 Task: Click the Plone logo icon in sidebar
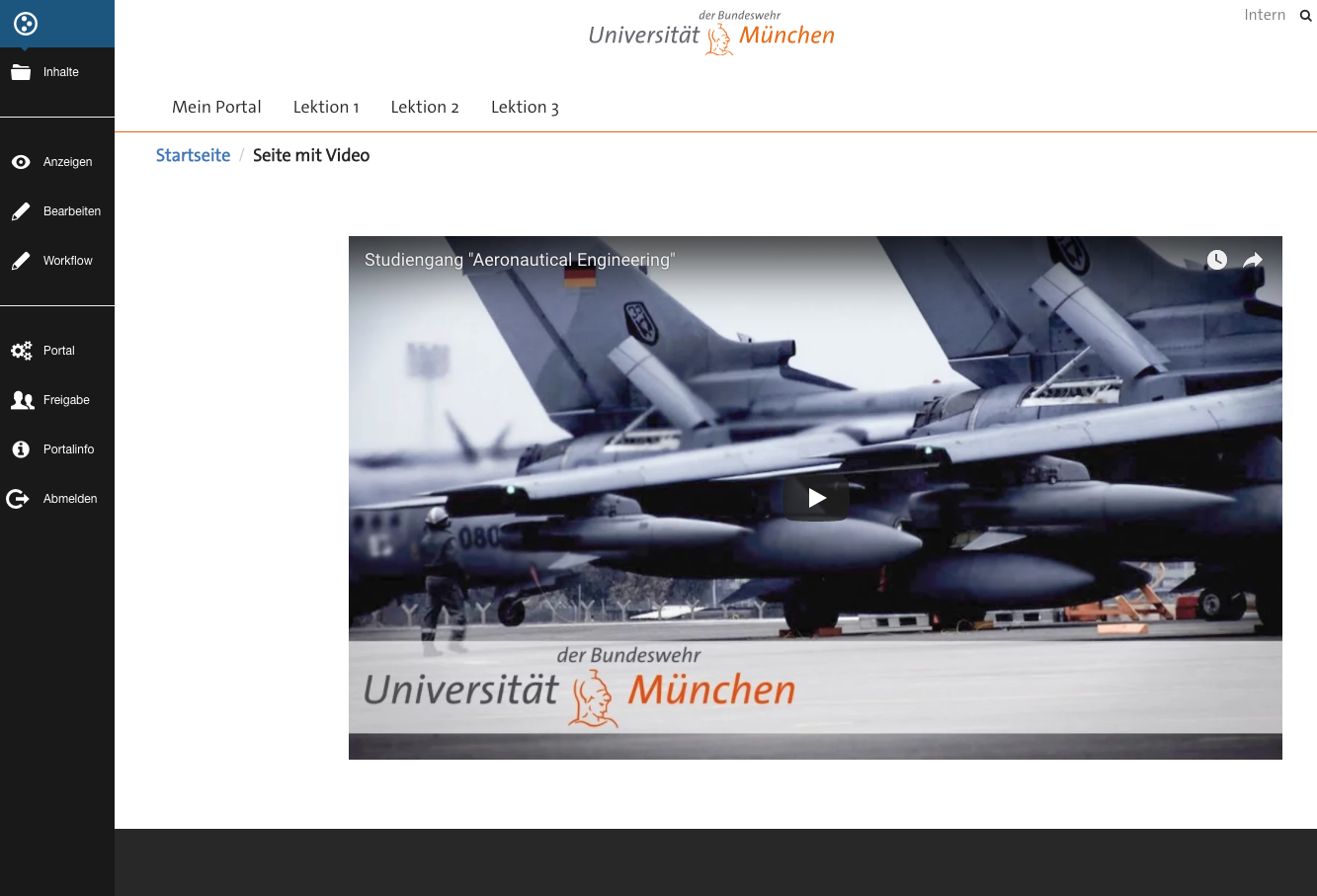pos(26,24)
